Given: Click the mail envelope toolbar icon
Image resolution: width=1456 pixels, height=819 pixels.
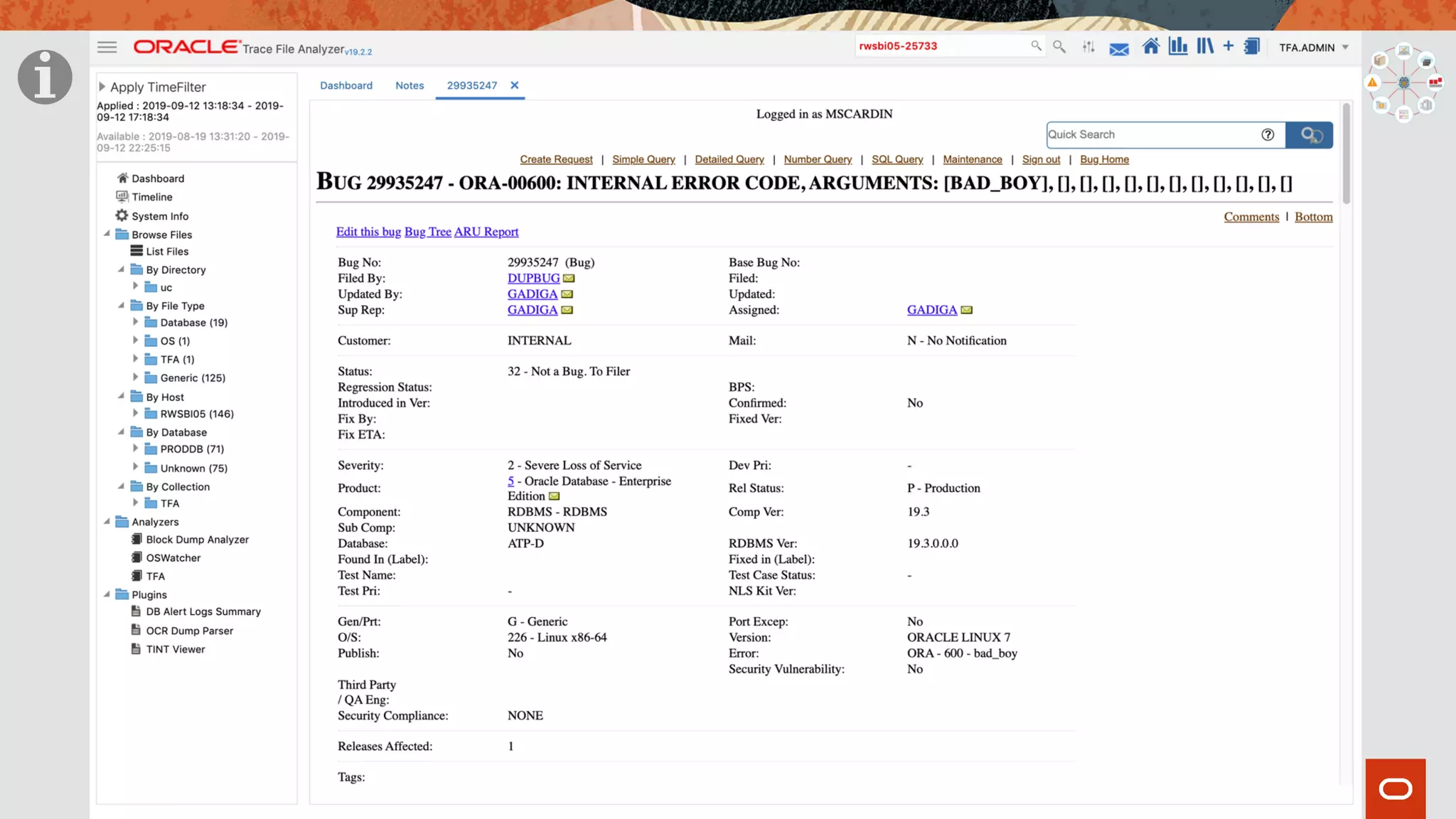Looking at the screenshot, I should point(1119,48).
